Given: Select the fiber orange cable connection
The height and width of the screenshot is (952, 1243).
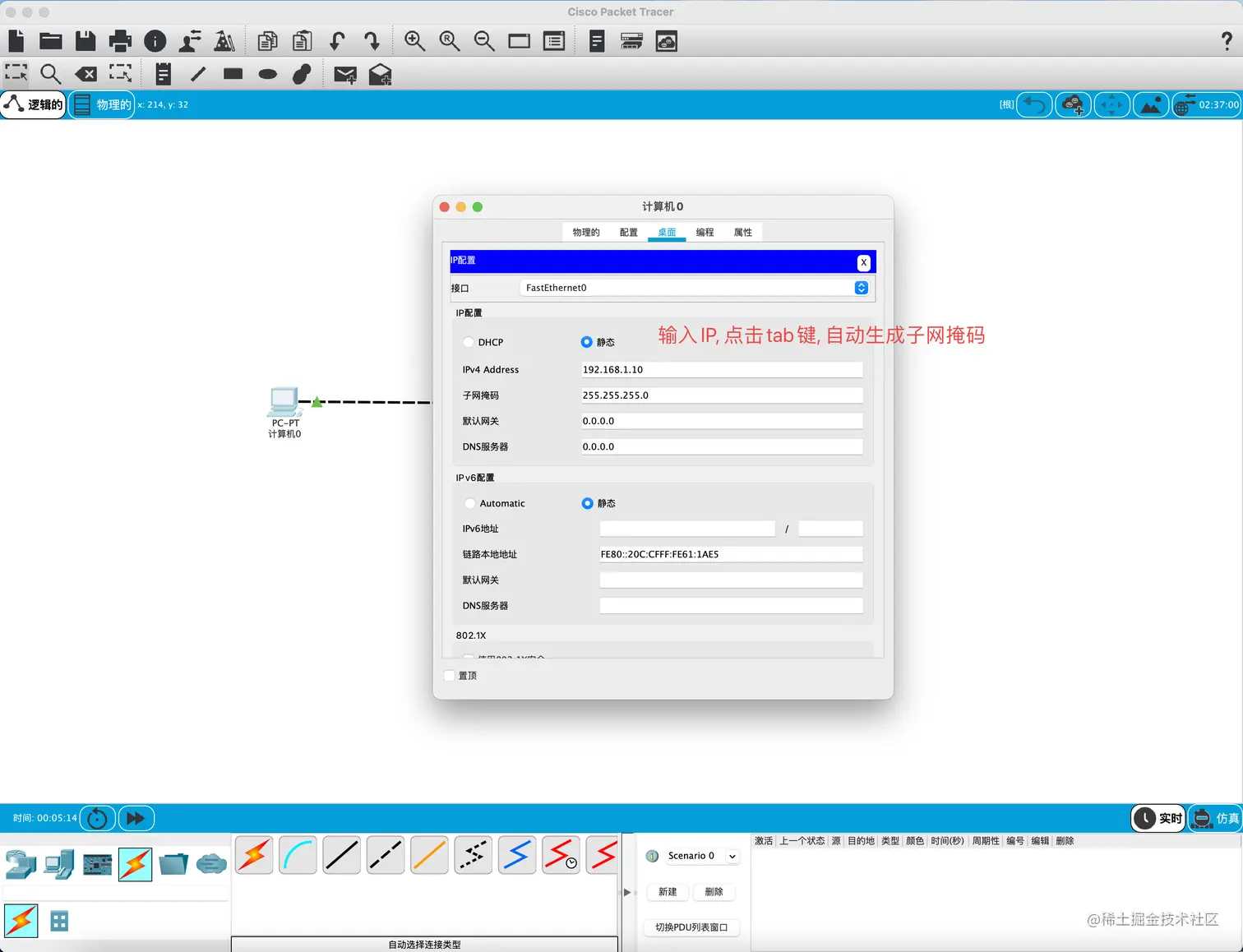Looking at the screenshot, I should [429, 856].
